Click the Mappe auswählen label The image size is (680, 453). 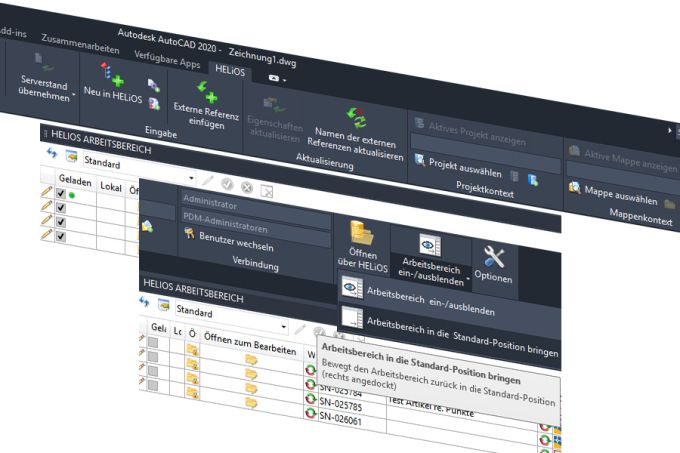pos(621,196)
